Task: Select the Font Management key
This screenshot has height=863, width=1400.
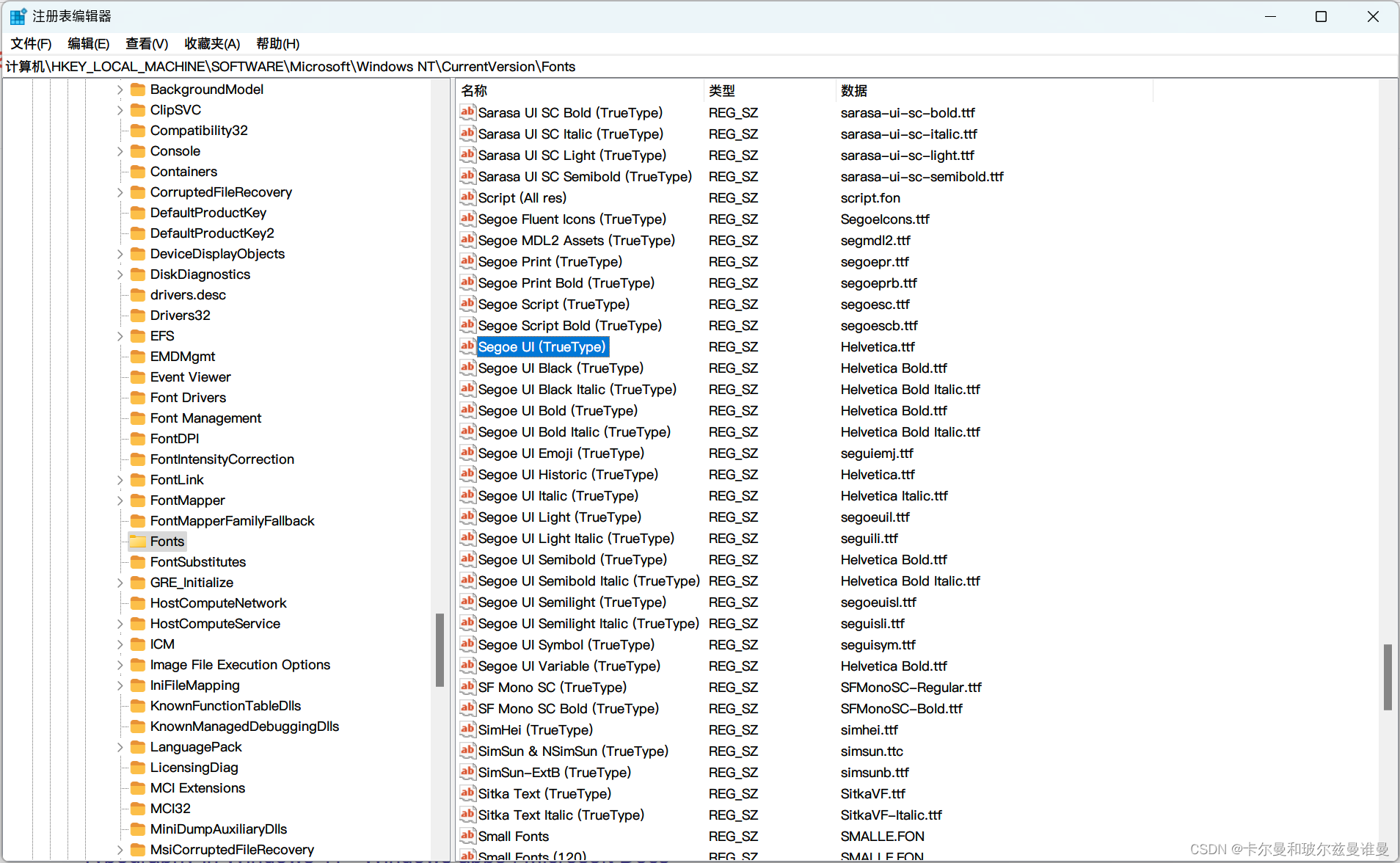Action: tap(205, 418)
